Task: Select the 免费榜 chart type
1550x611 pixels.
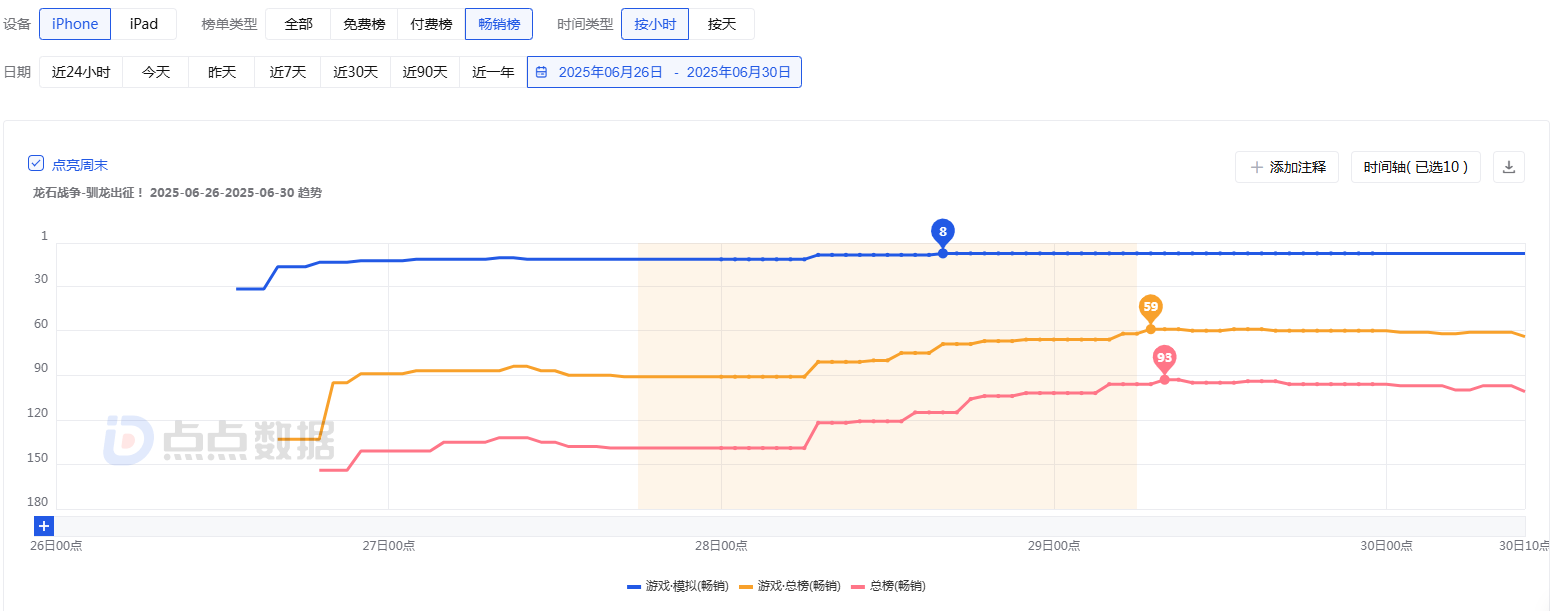Action: (x=364, y=24)
